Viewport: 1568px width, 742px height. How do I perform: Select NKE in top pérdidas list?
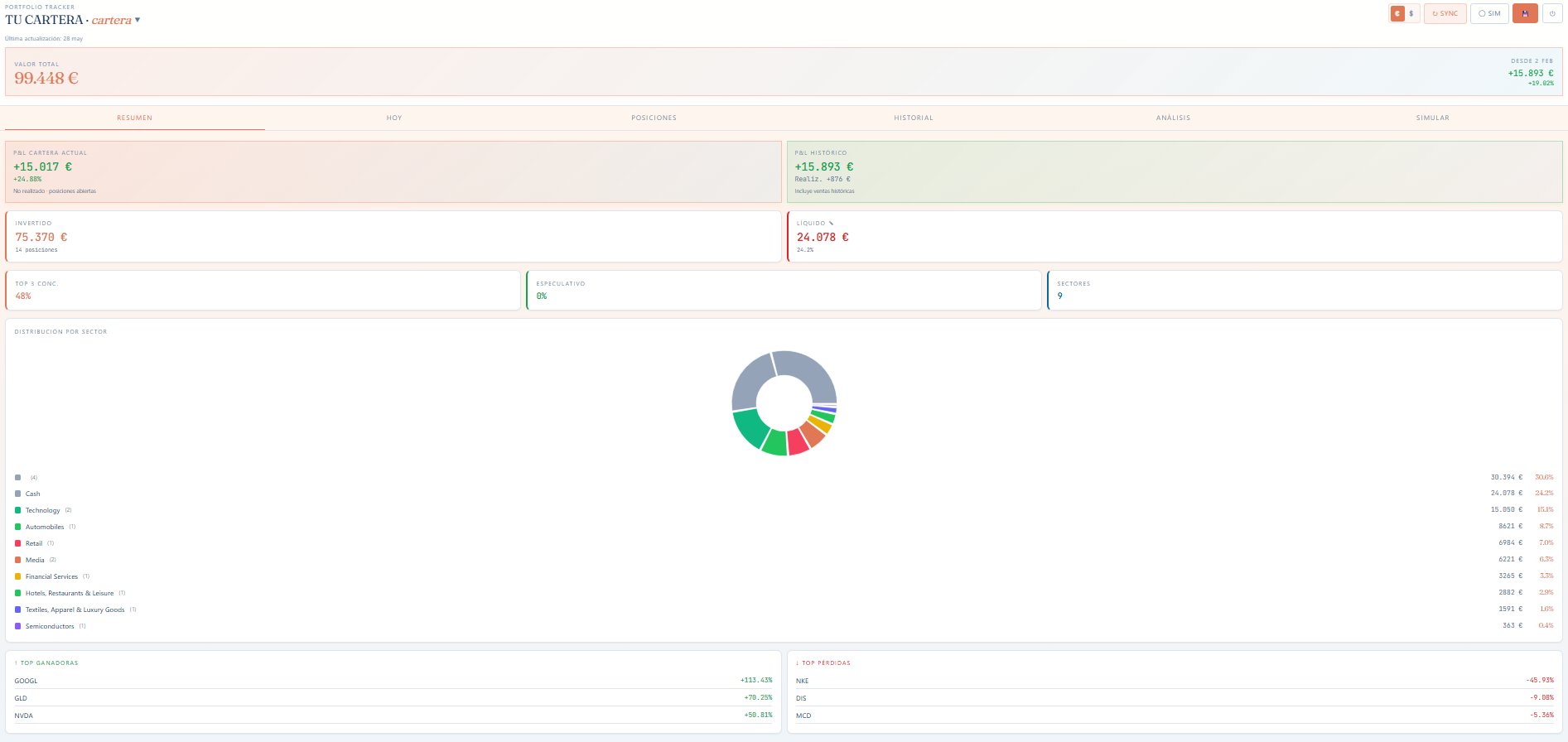[1175, 681]
